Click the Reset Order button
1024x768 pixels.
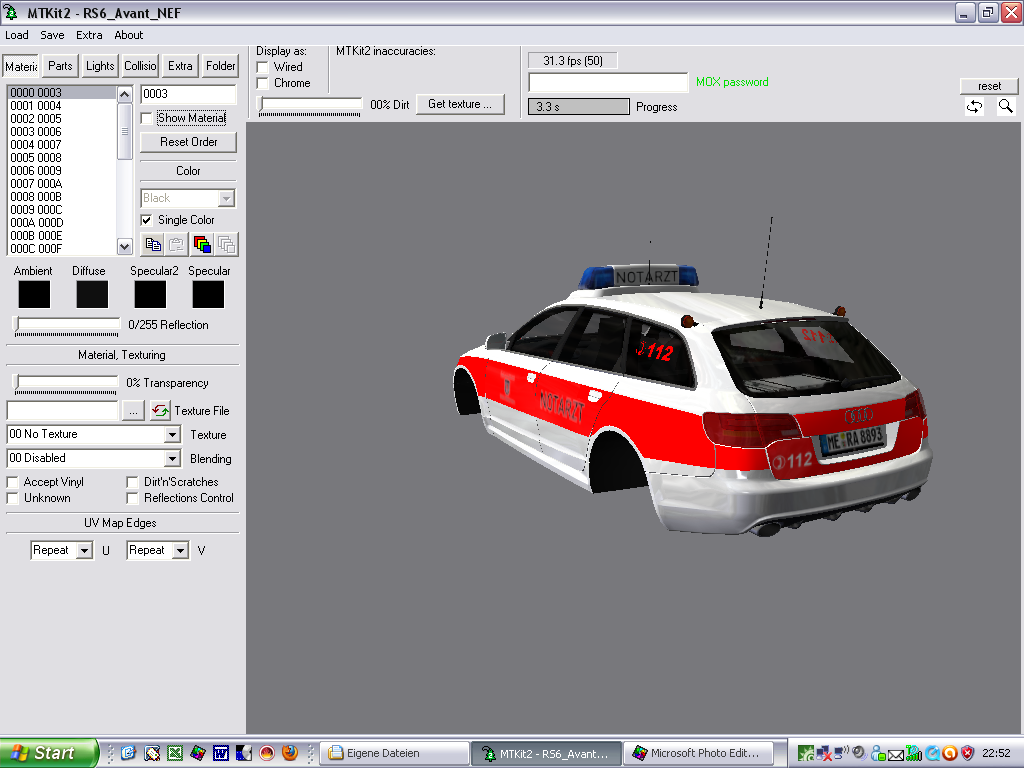pos(188,142)
